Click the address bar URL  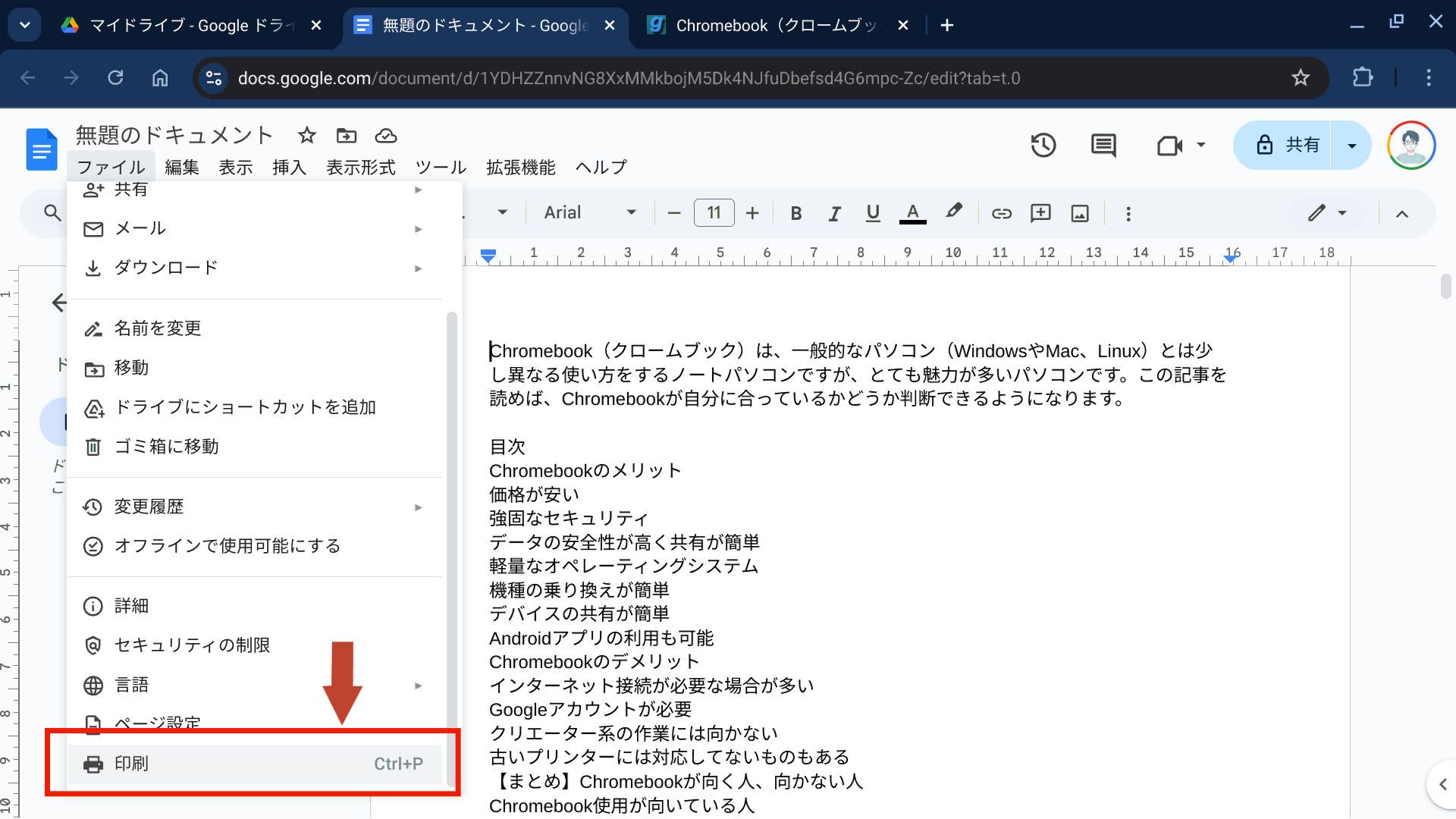pyautogui.click(x=629, y=78)
